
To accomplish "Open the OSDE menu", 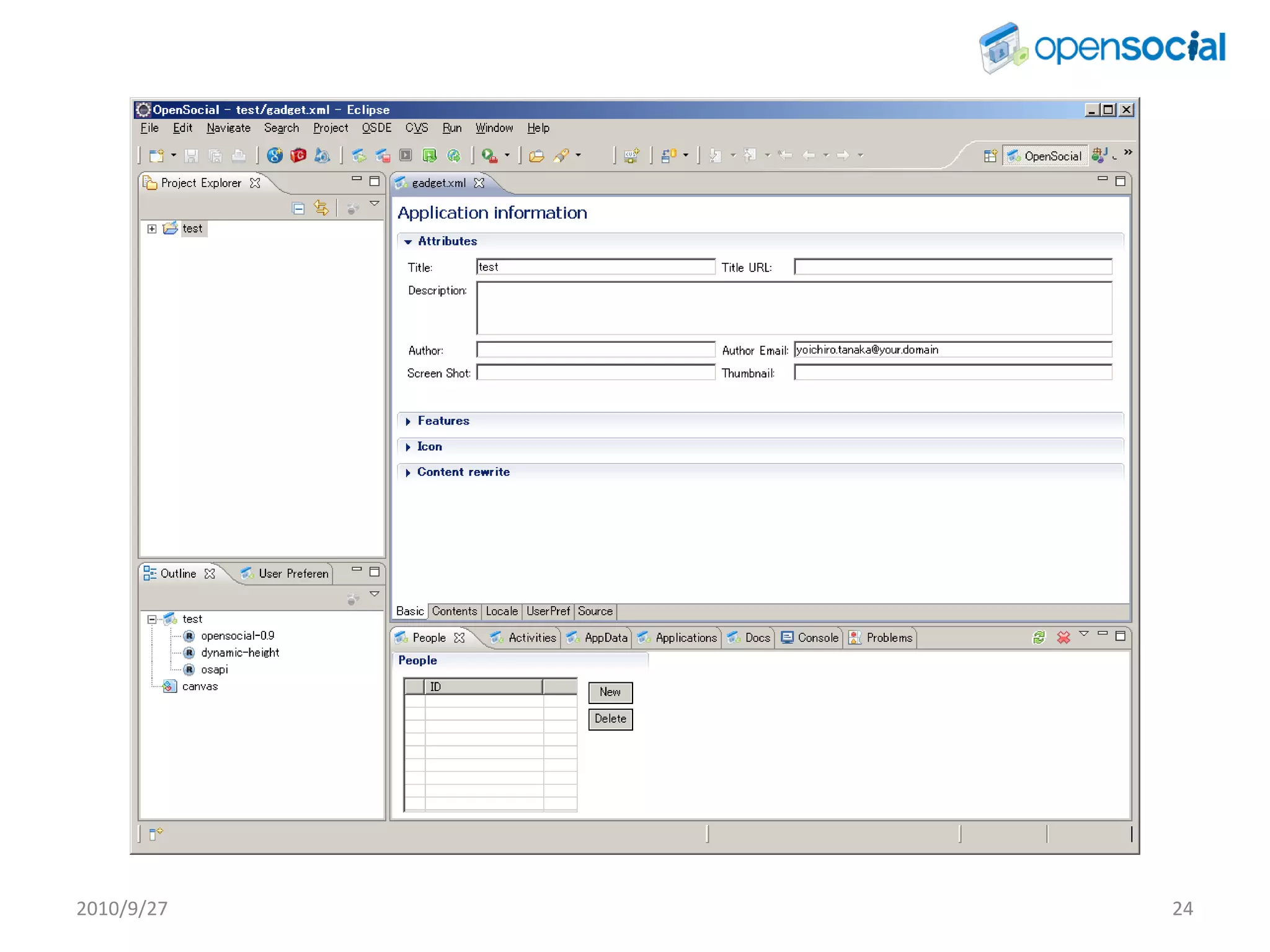I will (x=376, y=128).
